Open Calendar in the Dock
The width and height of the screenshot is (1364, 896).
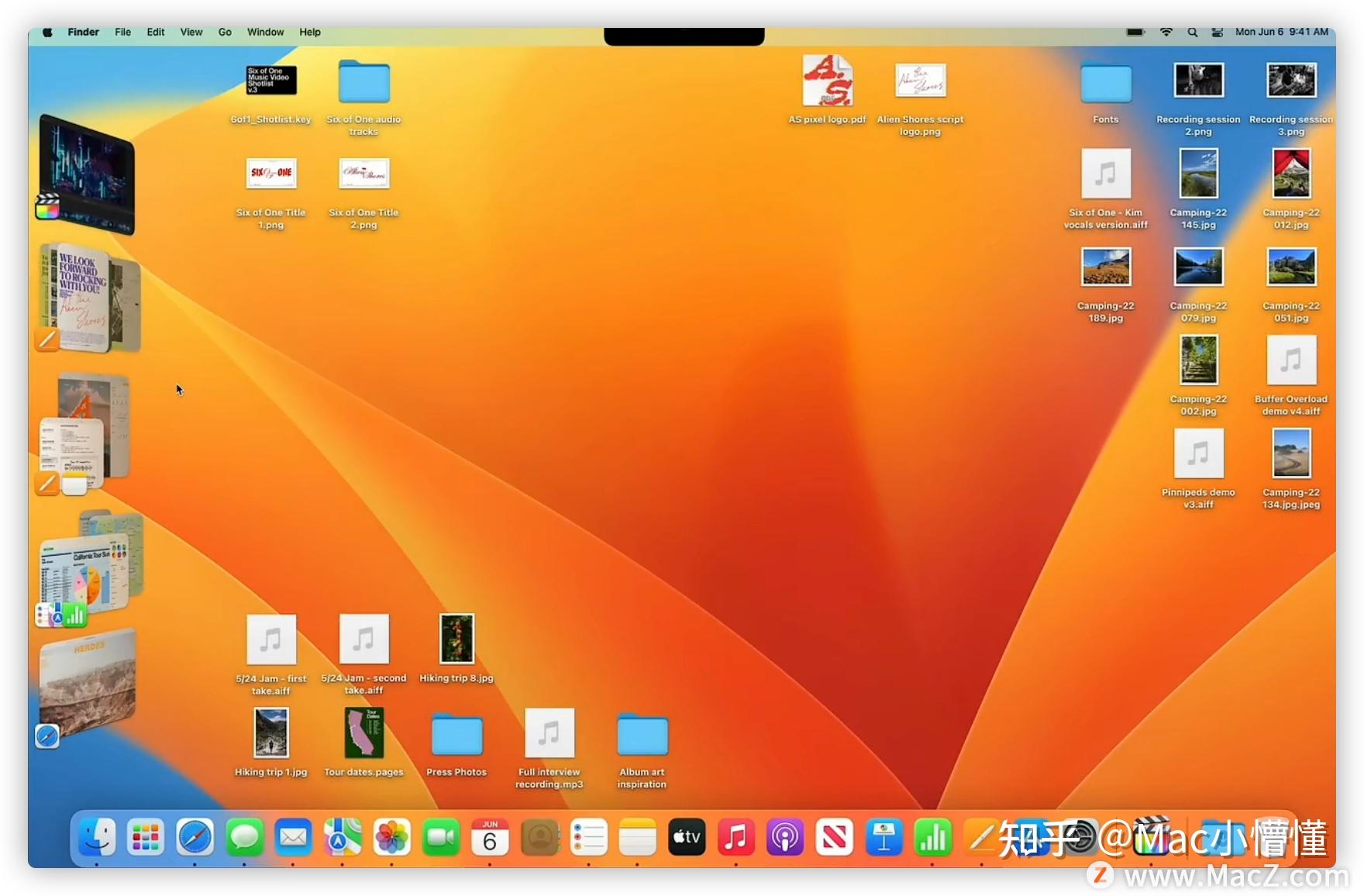pyautogui.click(x=490, y=837)
